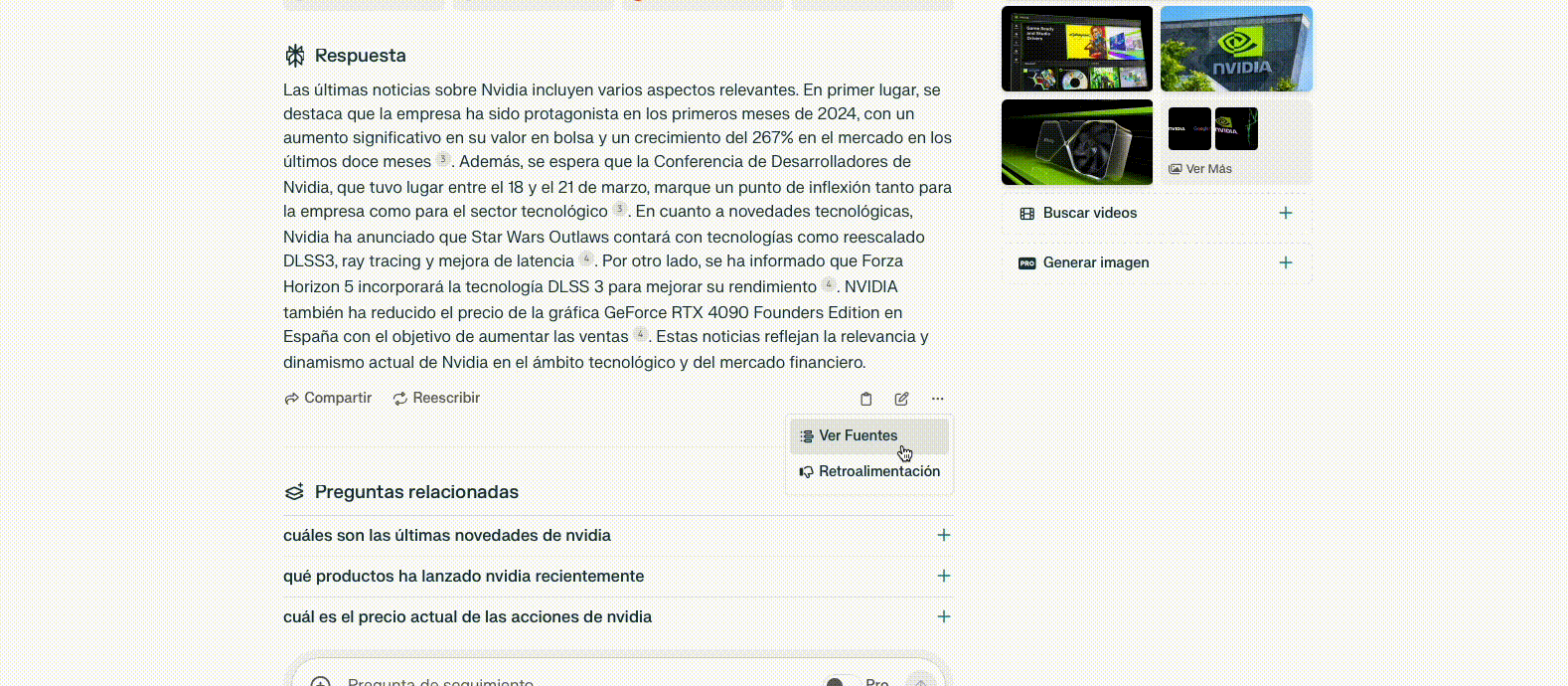Open the Nvidia building logo thumbnail

(x=1236, y=49)
